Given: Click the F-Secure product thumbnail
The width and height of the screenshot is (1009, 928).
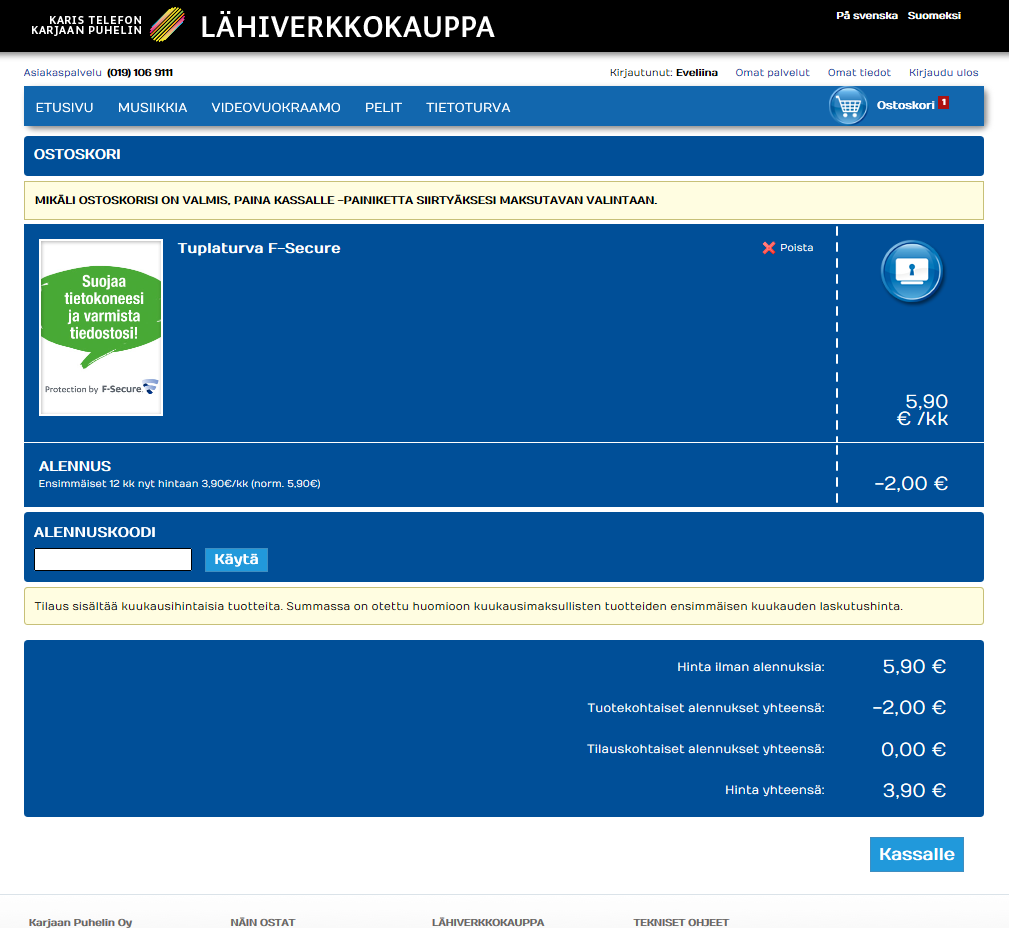Looking at the screenshot, I should [x=101, y=328].
